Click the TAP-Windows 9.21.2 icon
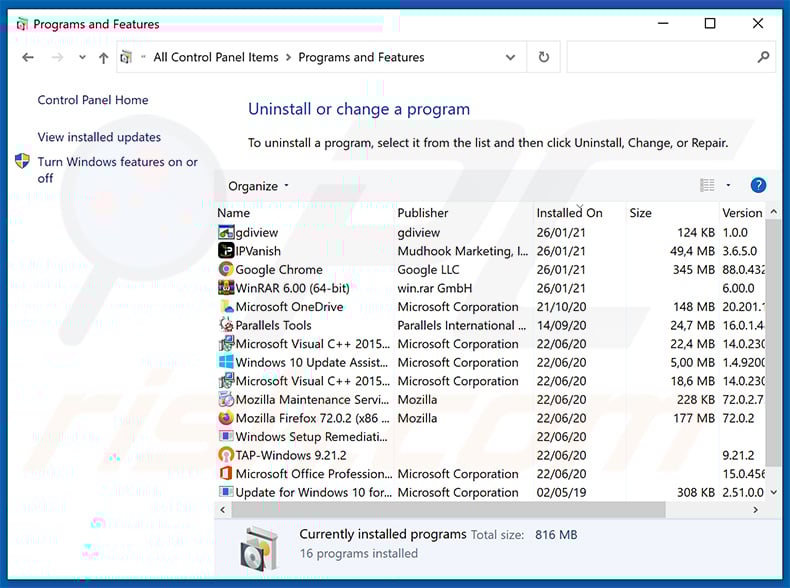790x588 pixels. point(226,455)
